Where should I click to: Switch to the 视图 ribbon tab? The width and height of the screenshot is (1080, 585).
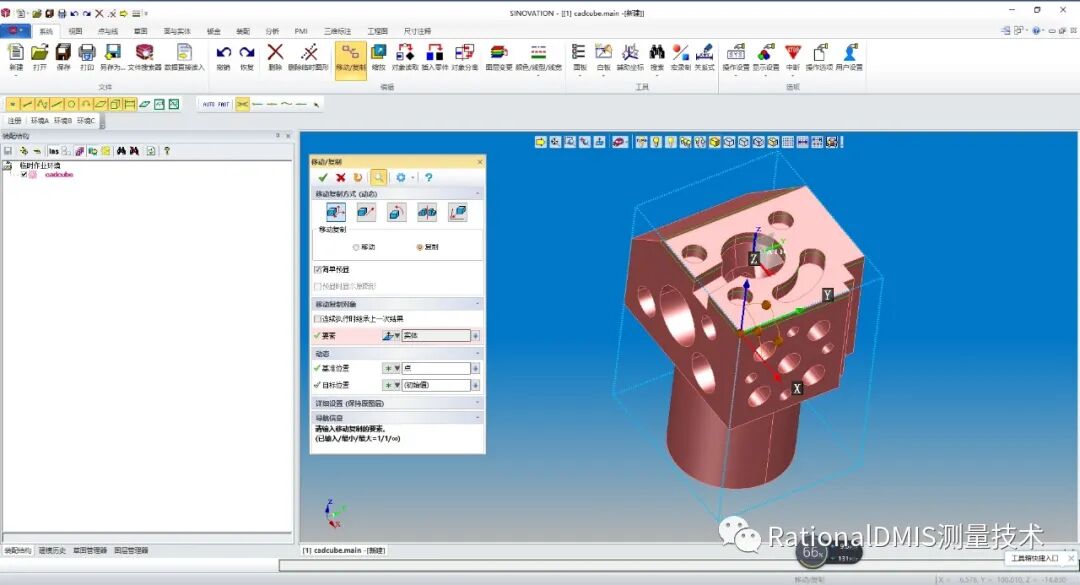tap(76, 31)
